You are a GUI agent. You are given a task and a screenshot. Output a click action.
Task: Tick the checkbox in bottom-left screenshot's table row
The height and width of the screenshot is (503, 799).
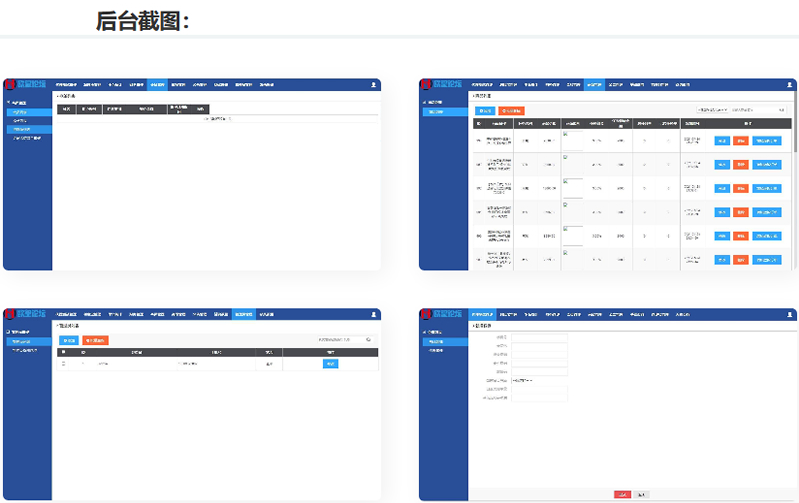pos(64,364)
